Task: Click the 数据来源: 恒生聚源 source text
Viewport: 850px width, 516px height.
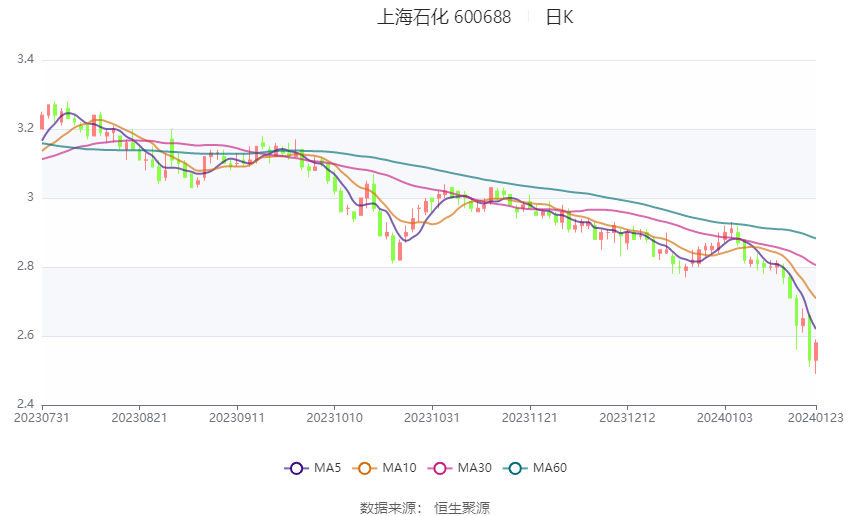Action: [425, 508]
